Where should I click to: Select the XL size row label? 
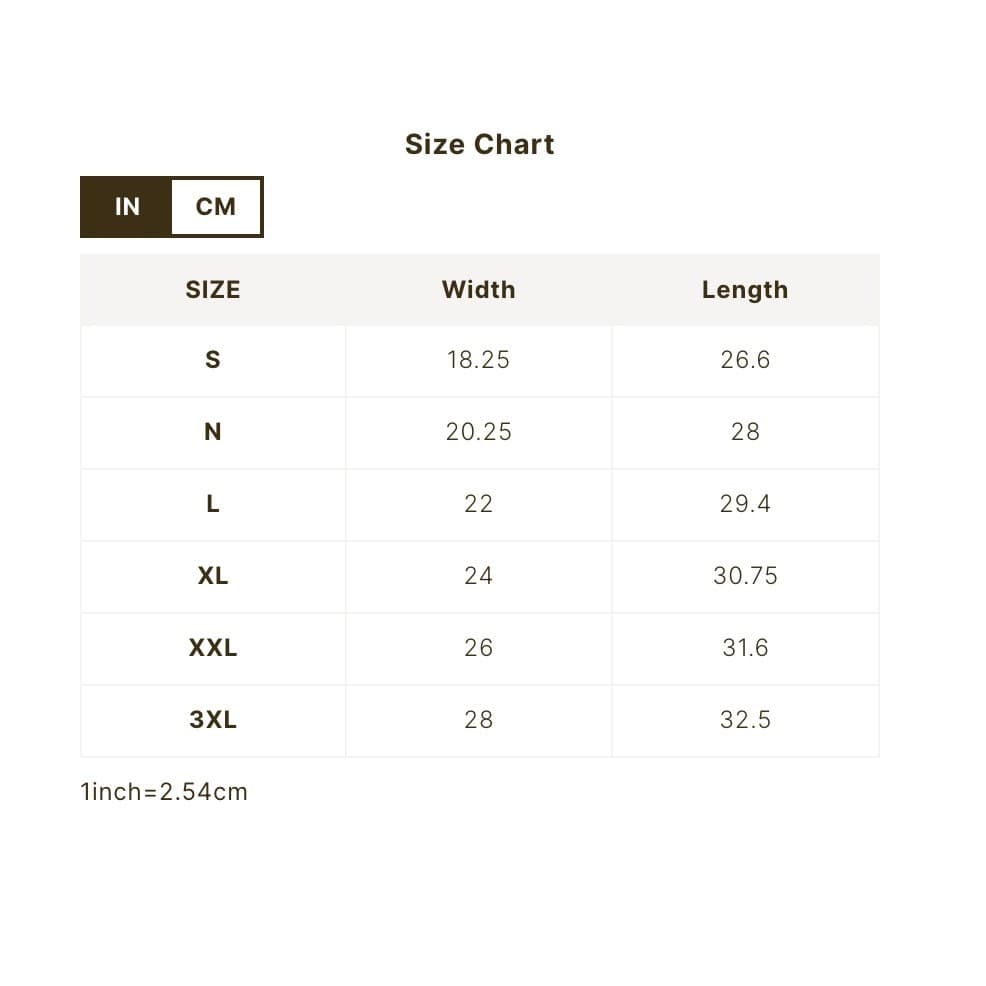pyautogui.click(x=213, y=576)
